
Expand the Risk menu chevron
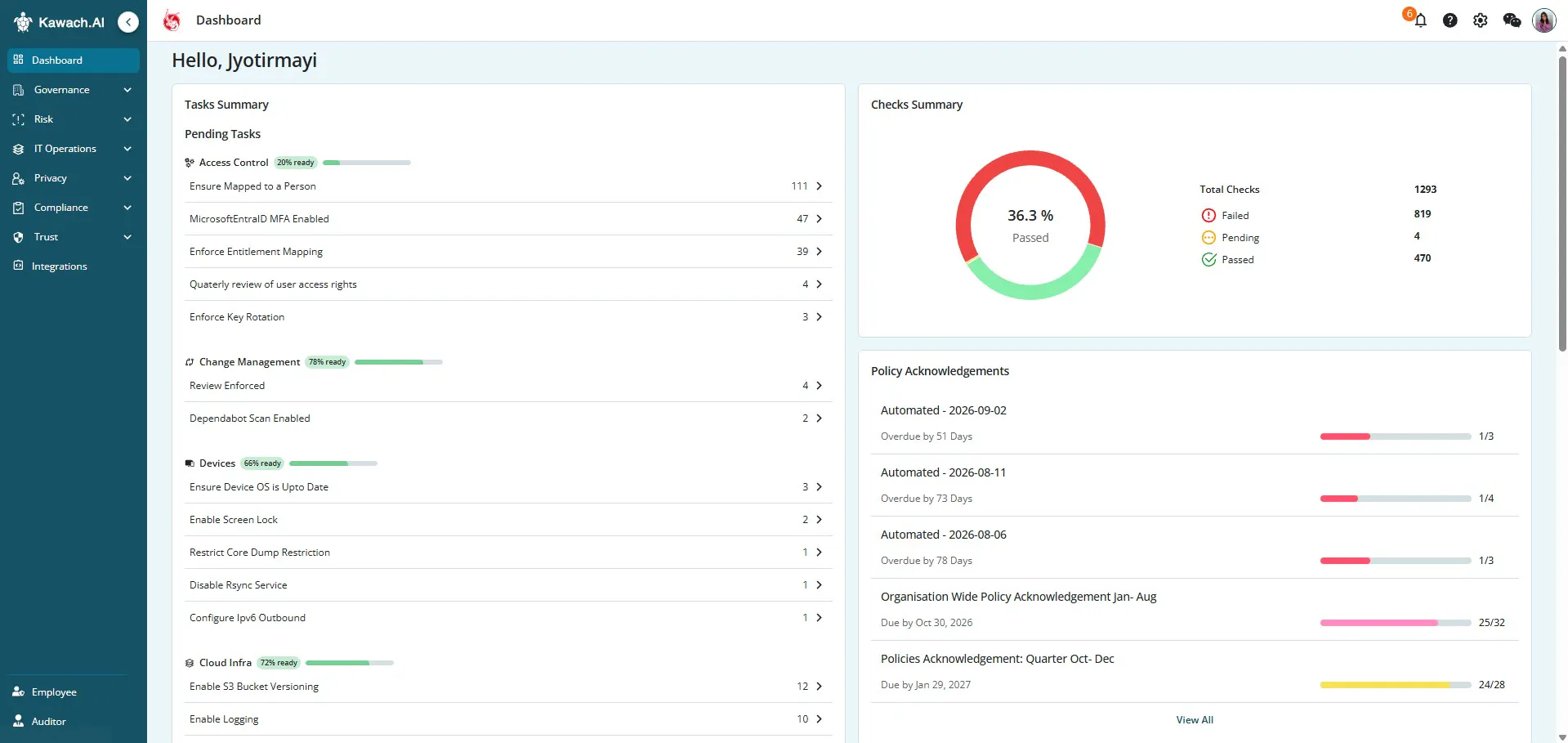click(x=127, y=119)
